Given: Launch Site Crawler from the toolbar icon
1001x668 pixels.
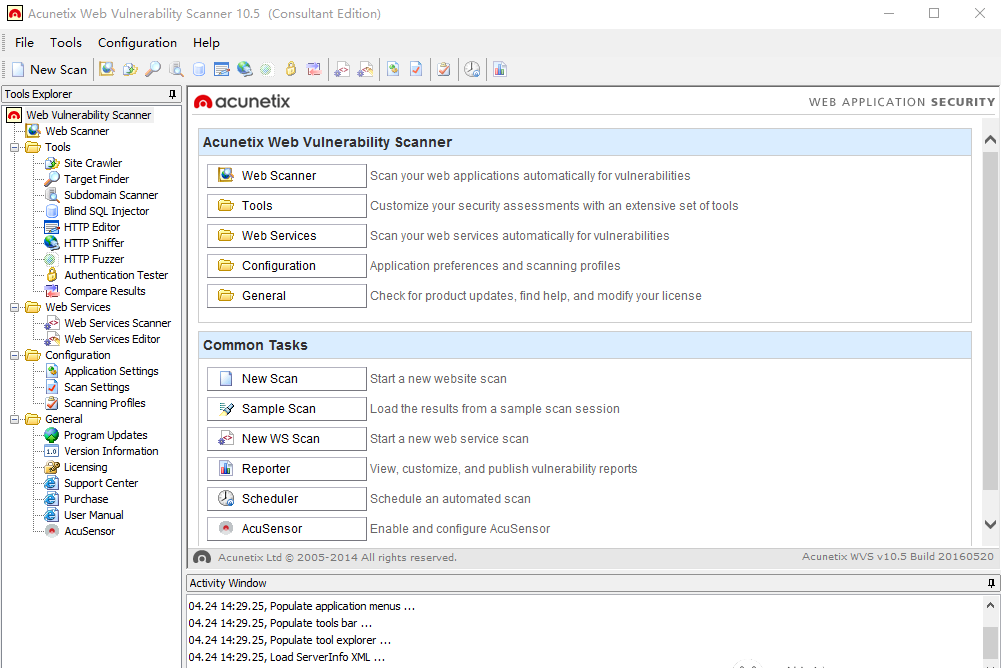Looking at the screenshot, I should (x=130, y=69).
